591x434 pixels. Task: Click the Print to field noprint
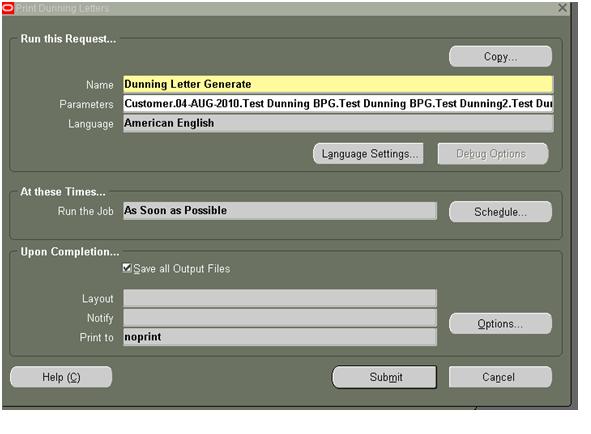pyautogui.click(x=280, y=337)
